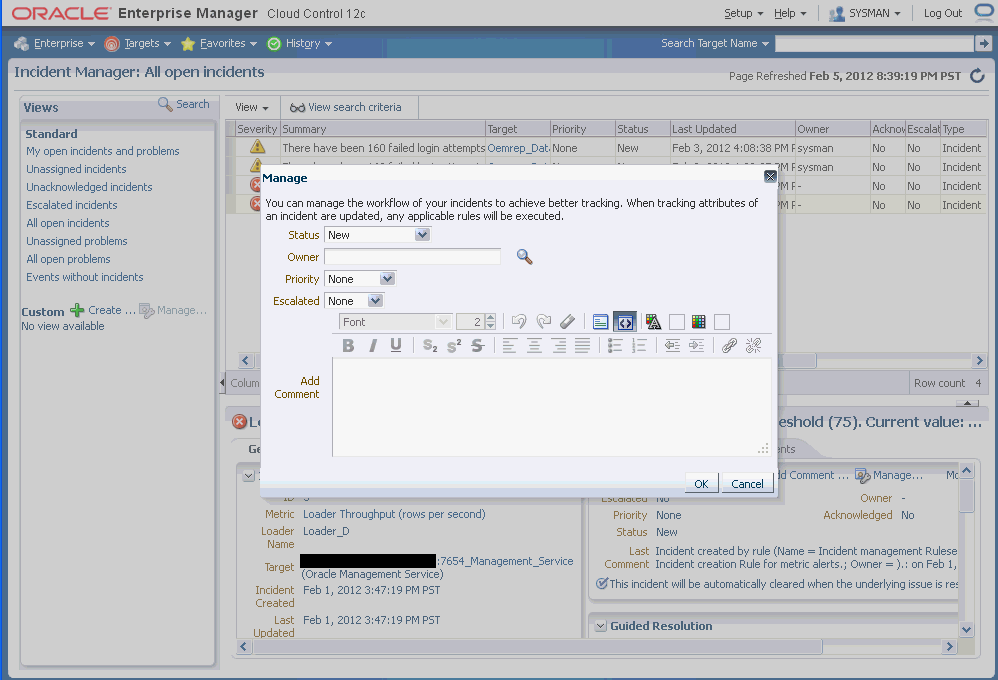Click the empty foreground color swatch
Screen dimensions: 998x680
[x=677, y=322]
